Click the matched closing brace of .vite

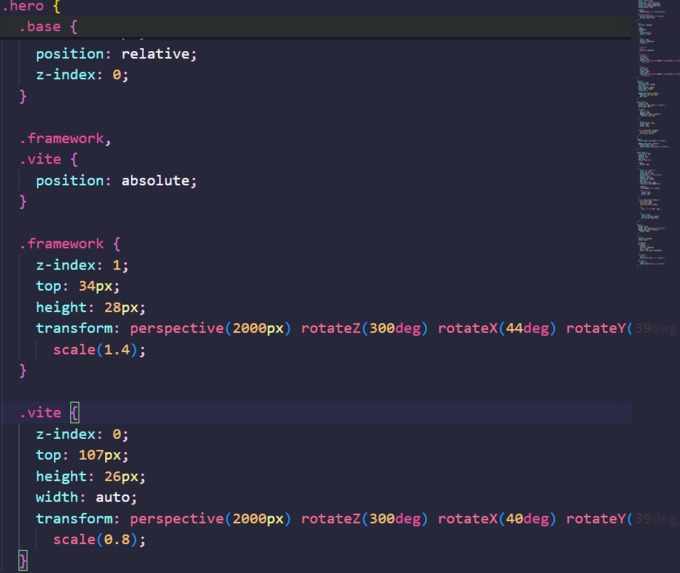tap(23, 560)
